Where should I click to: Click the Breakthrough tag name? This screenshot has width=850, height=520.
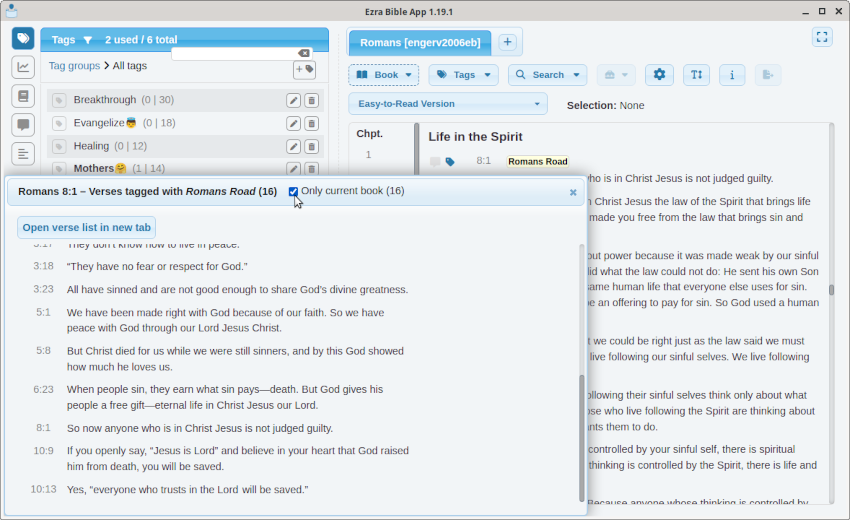click(105, 100)
